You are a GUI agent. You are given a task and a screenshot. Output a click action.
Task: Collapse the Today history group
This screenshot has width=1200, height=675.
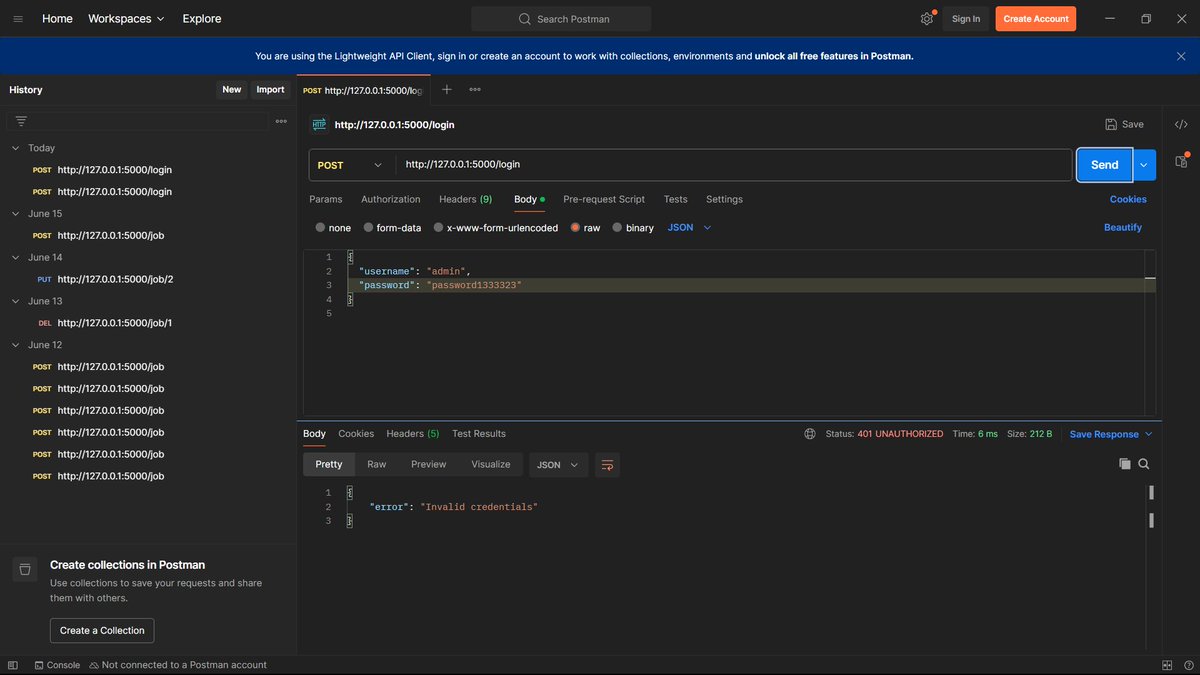pyautogui.click(x=15, y=148)
